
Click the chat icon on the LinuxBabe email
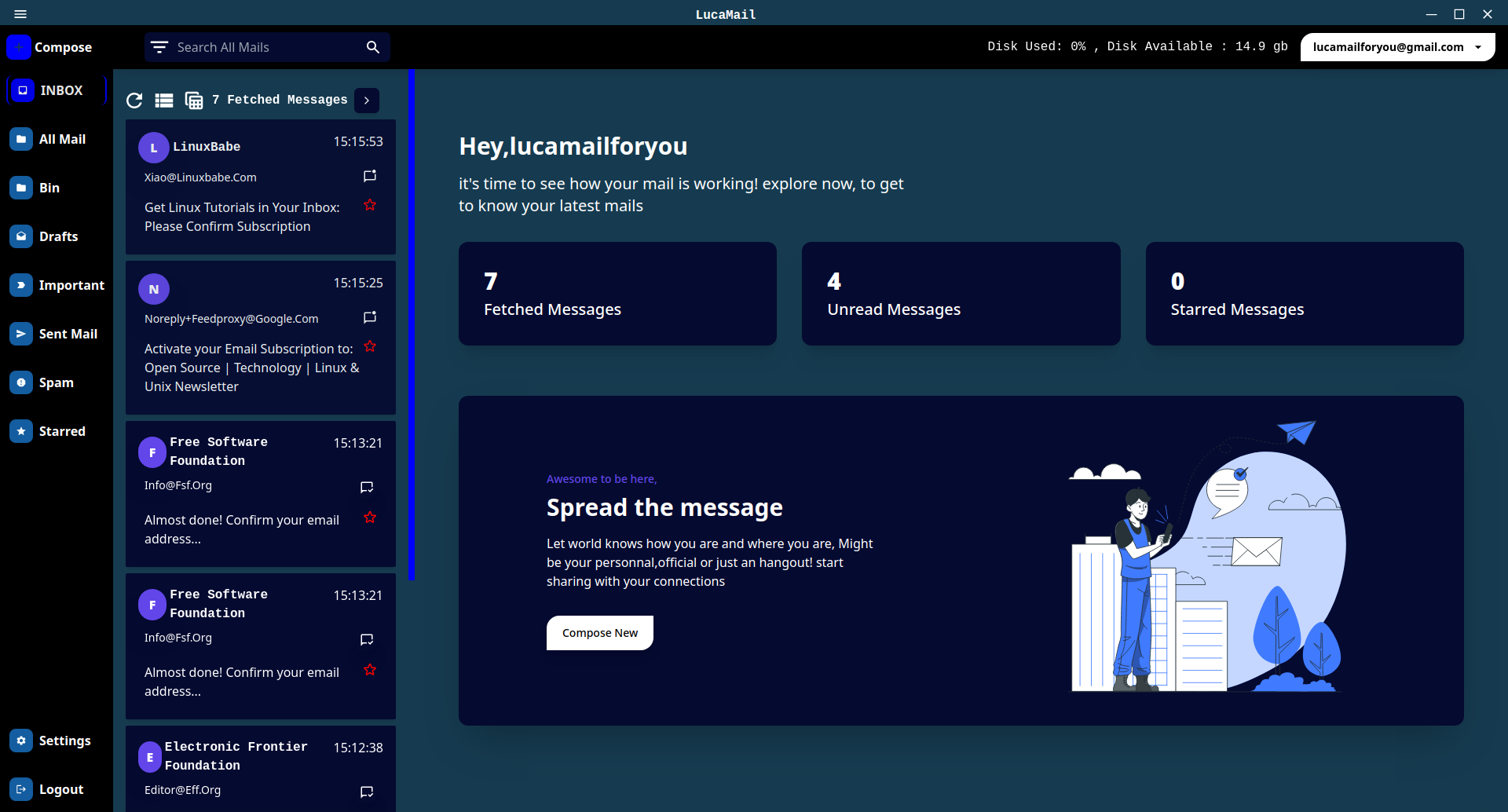click(370, 175)
